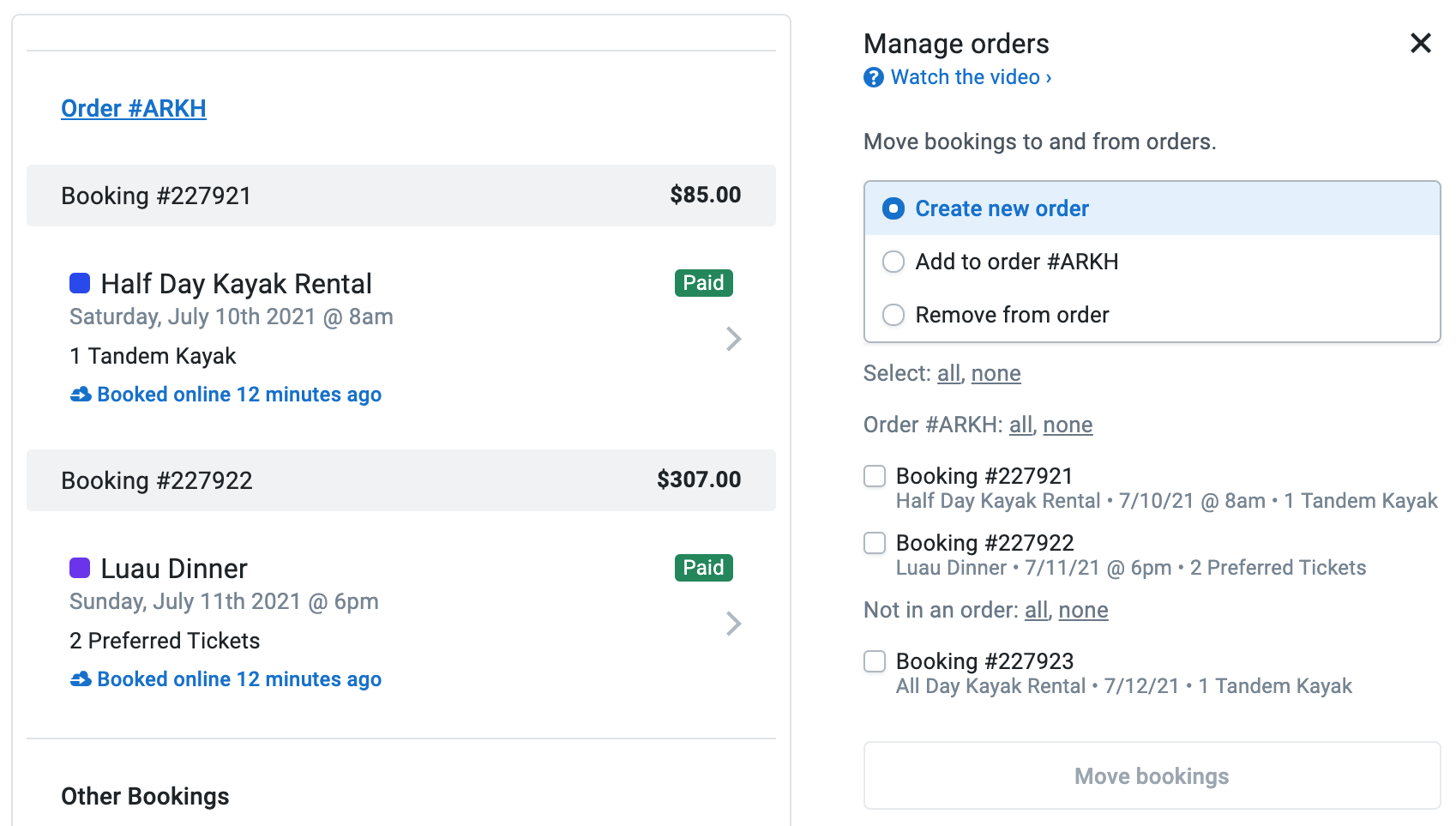Click the purple Luau Dinner color square
The image size is (1456, 826).
click(80, 568)
